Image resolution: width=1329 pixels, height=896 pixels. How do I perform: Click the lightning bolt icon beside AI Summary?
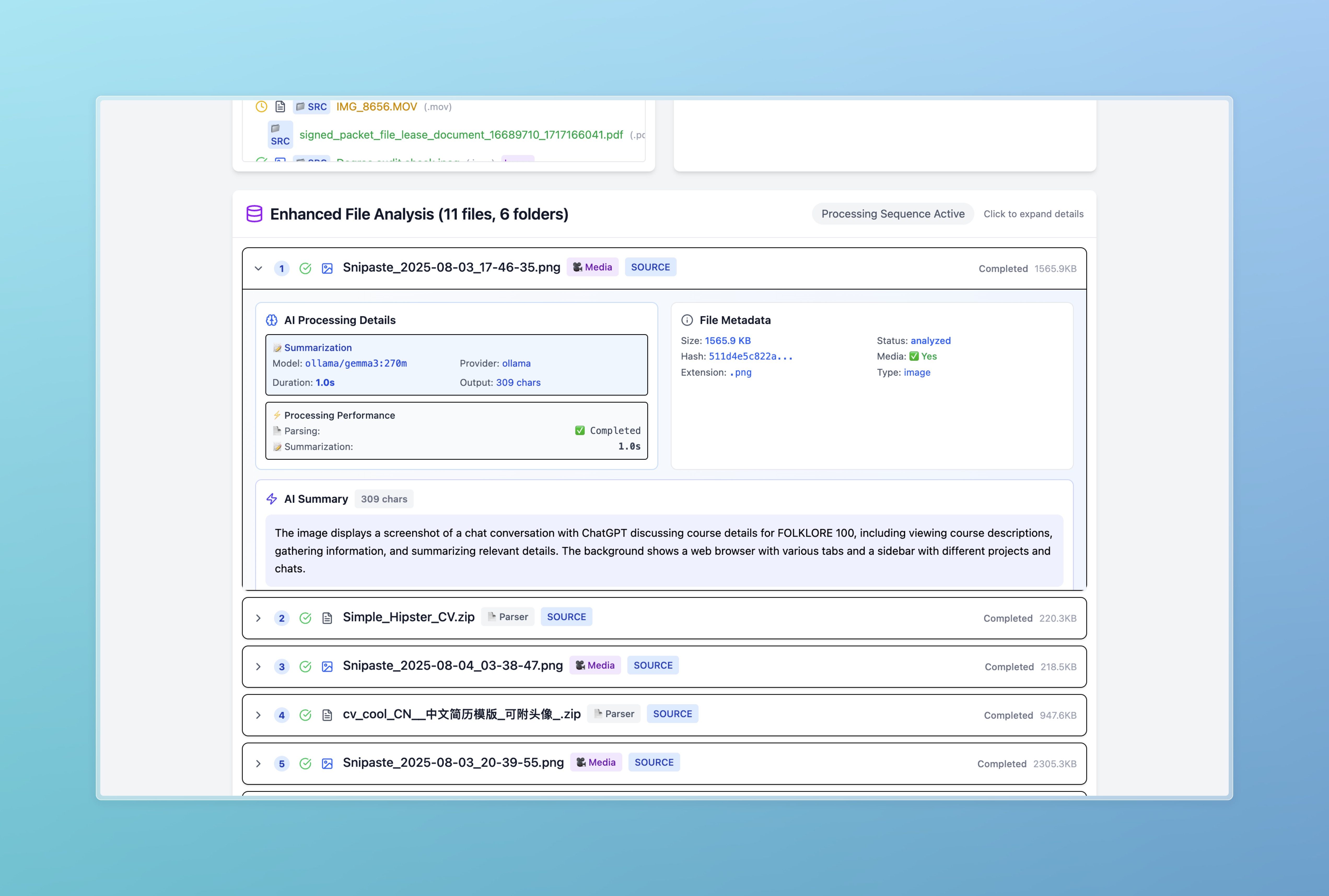(271, 499)
